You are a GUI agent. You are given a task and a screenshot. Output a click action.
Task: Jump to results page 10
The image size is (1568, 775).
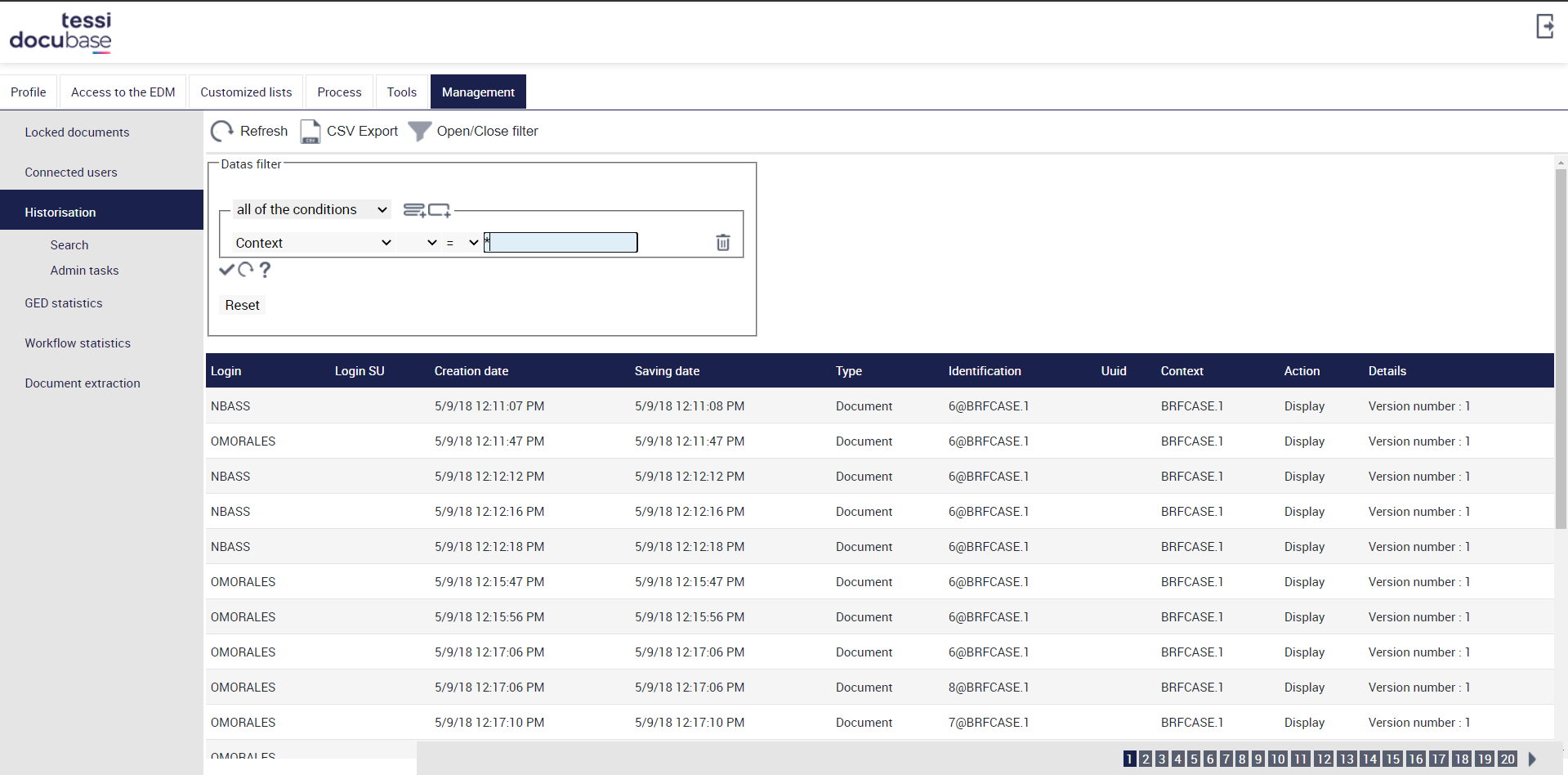(1278, 759)
